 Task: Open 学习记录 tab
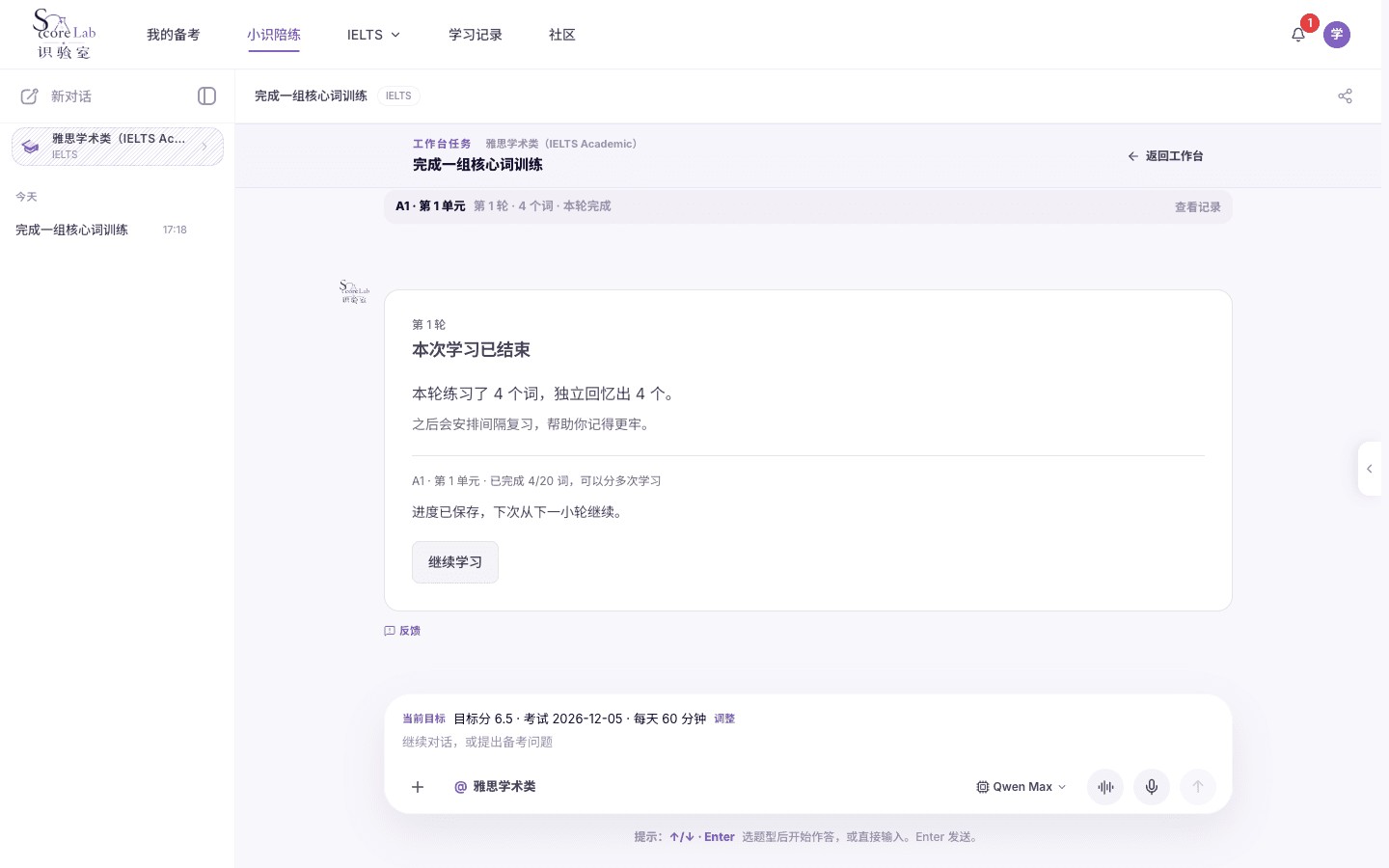(x=476, y=35)
